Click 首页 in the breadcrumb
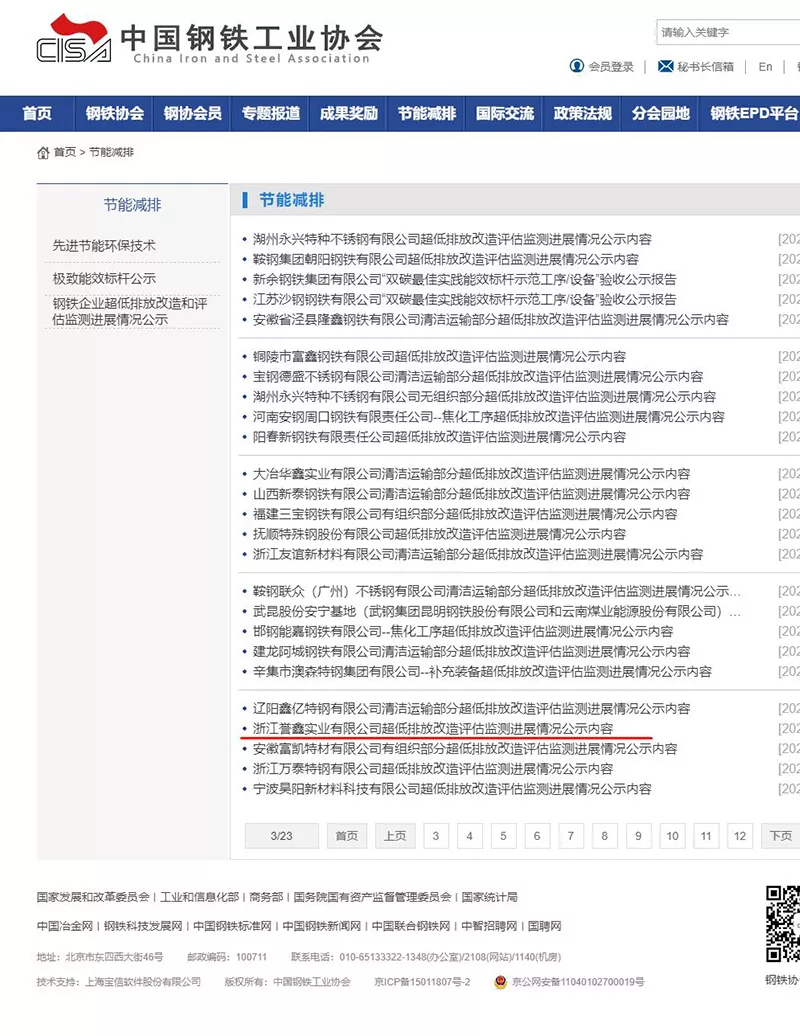The image size is (800, 1036). click(x=65, y=153)
